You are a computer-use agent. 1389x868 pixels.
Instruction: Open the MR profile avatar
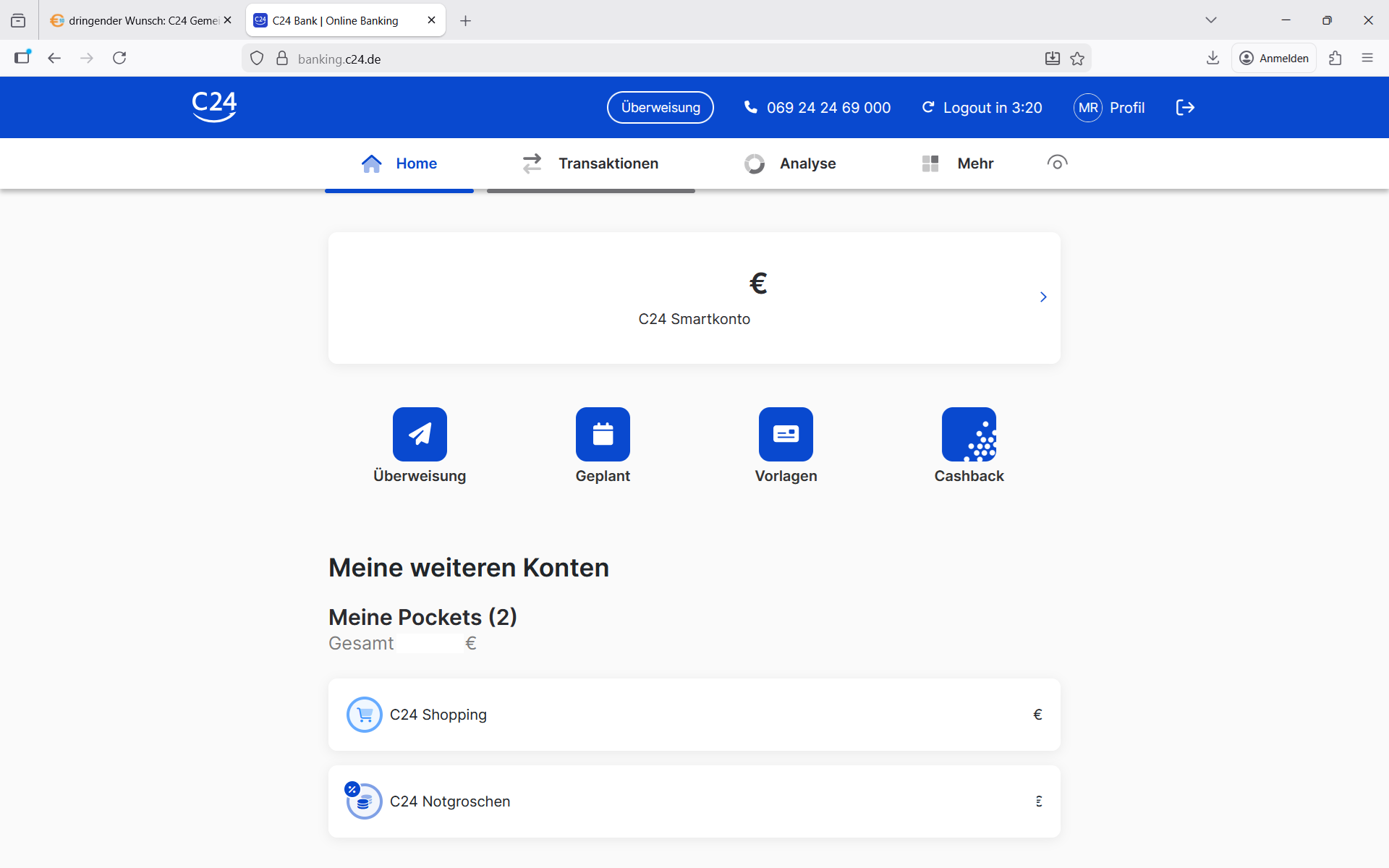[x=1088, y=108]
